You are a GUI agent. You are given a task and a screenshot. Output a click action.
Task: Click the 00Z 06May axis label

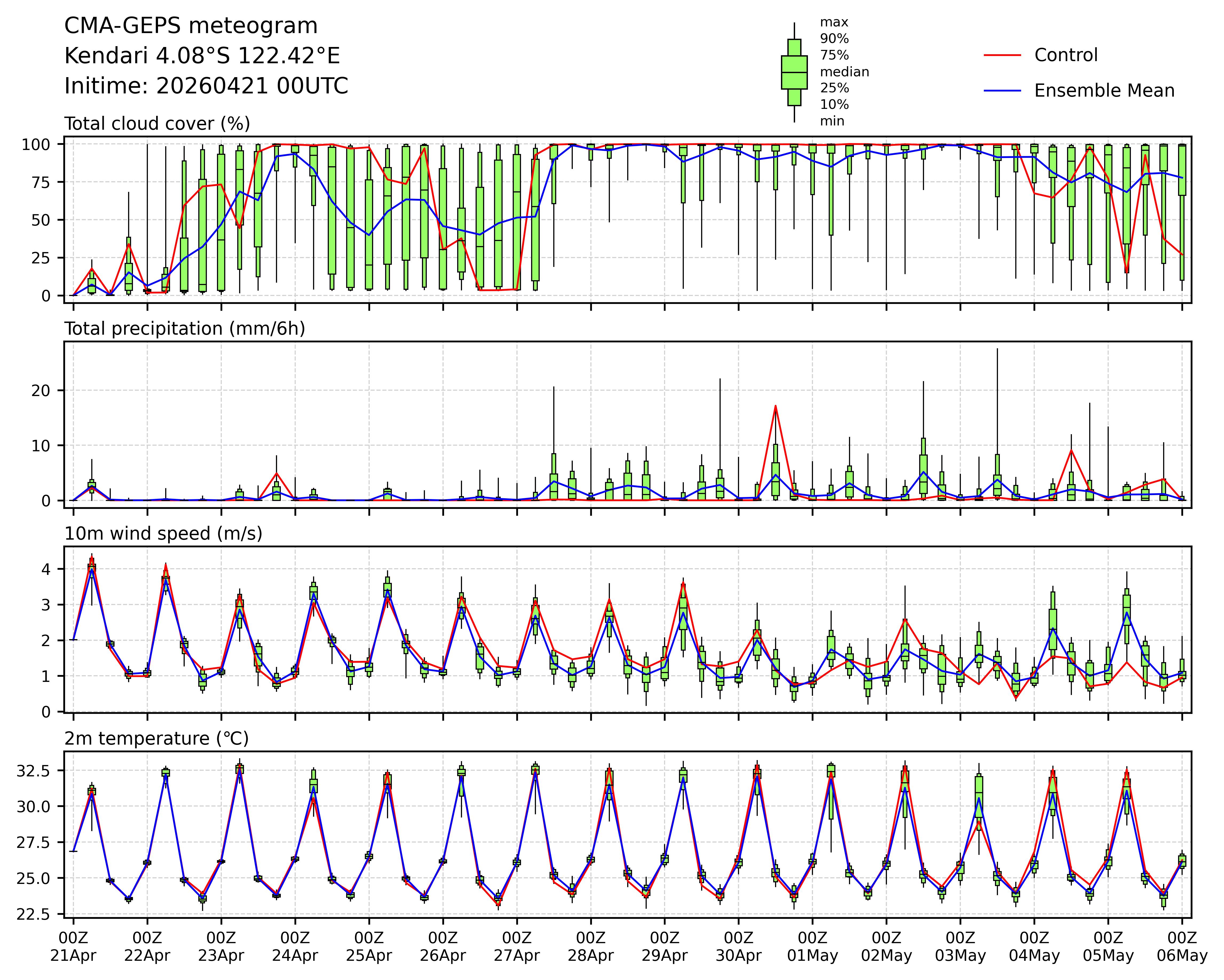click(x=1182, y=946)
